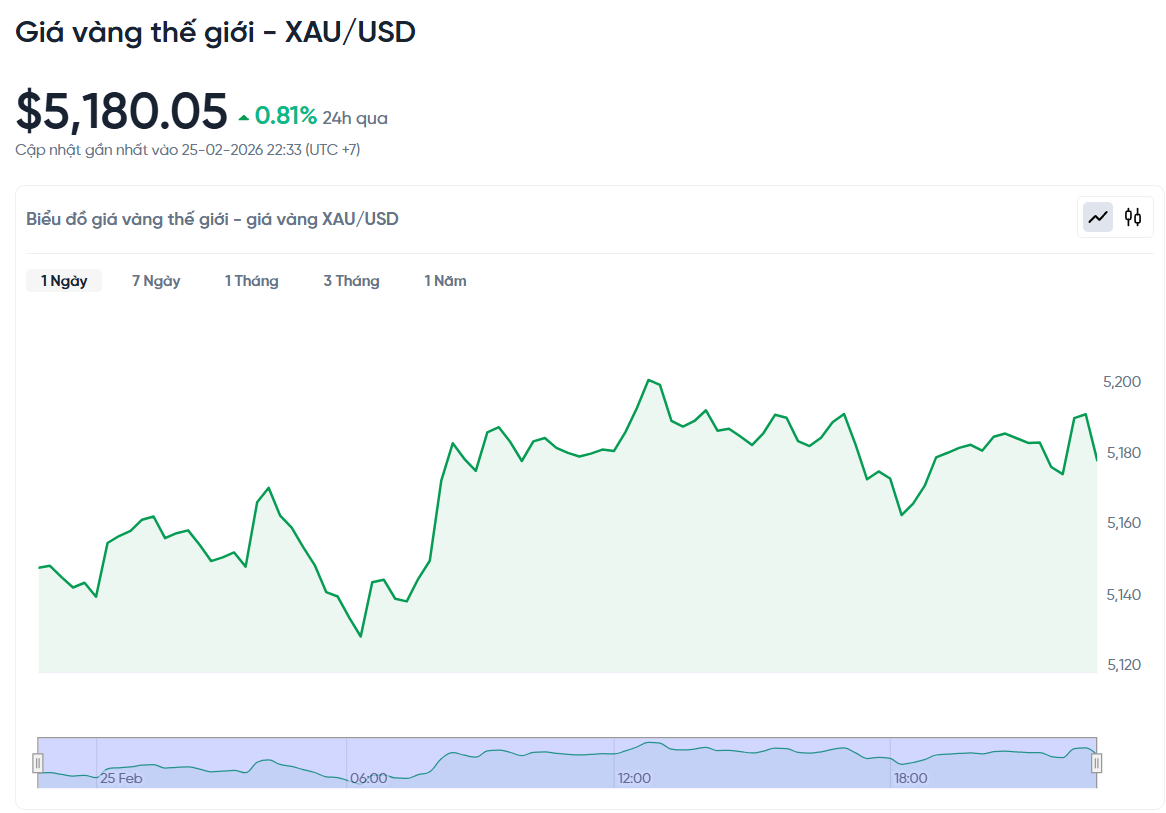Screen dimensions: 1166x813
Task: Toggle the highlighted line chart mode off
Action: tap(1096, 216)
